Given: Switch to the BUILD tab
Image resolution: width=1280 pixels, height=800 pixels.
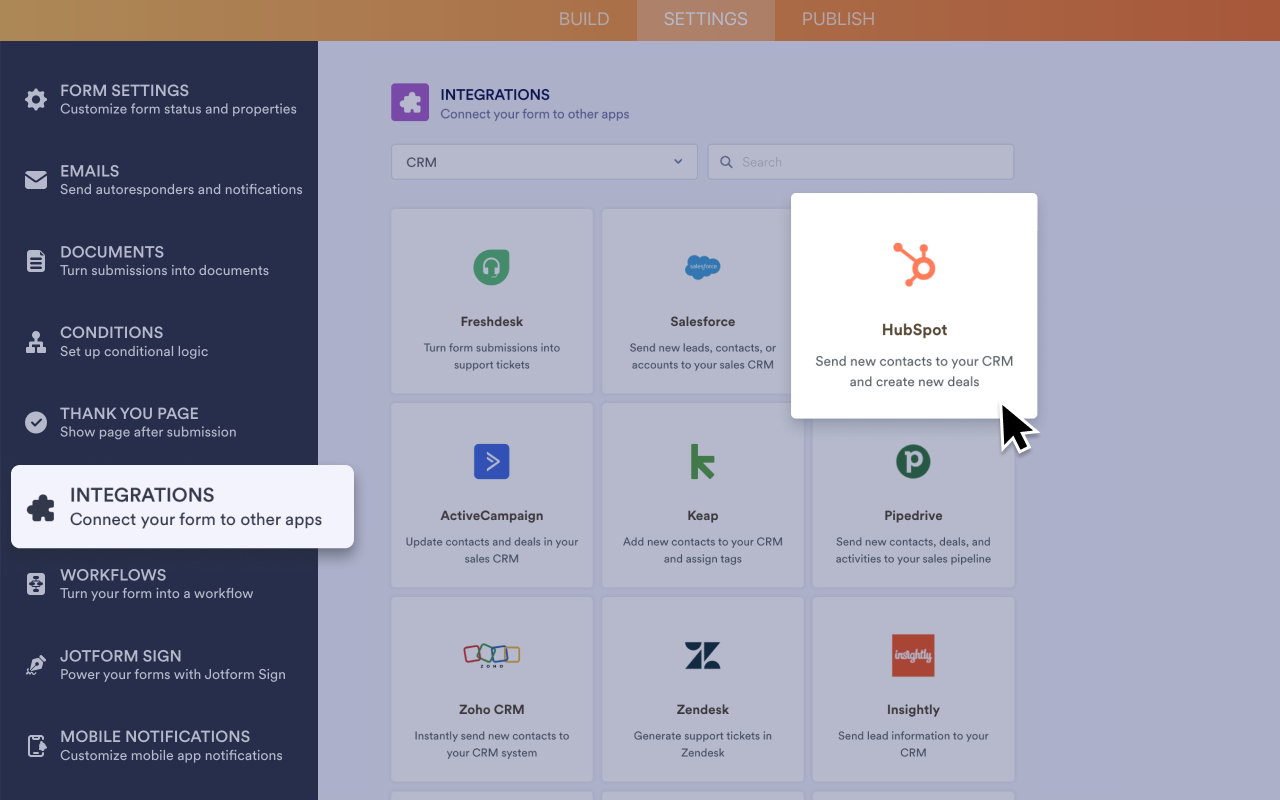Looking at the screenshot, I should (x=584, y=19).
